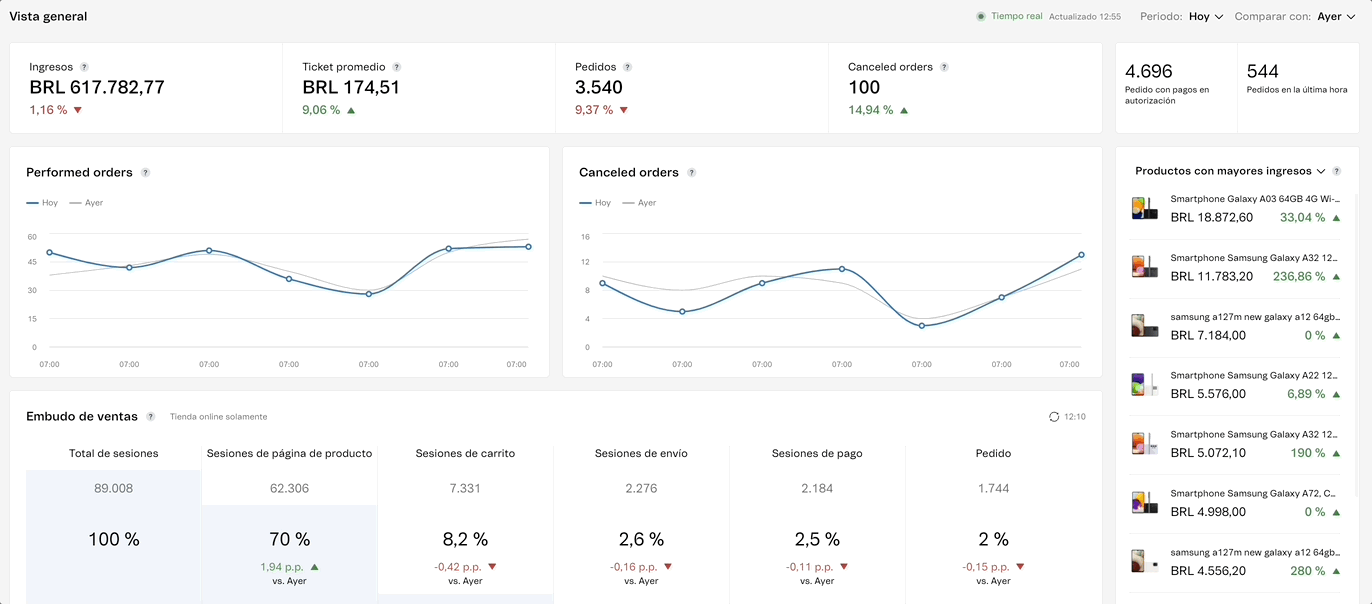Click the refresh icon in sales funnel
1372x604 pixels.
coord(1054,417)
